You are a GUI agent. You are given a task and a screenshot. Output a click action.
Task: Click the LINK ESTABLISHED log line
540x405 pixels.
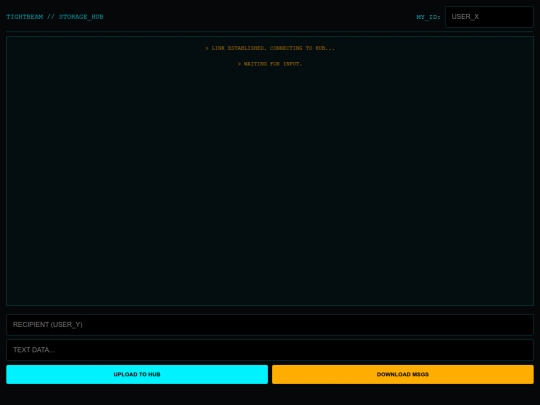(270, 48)
